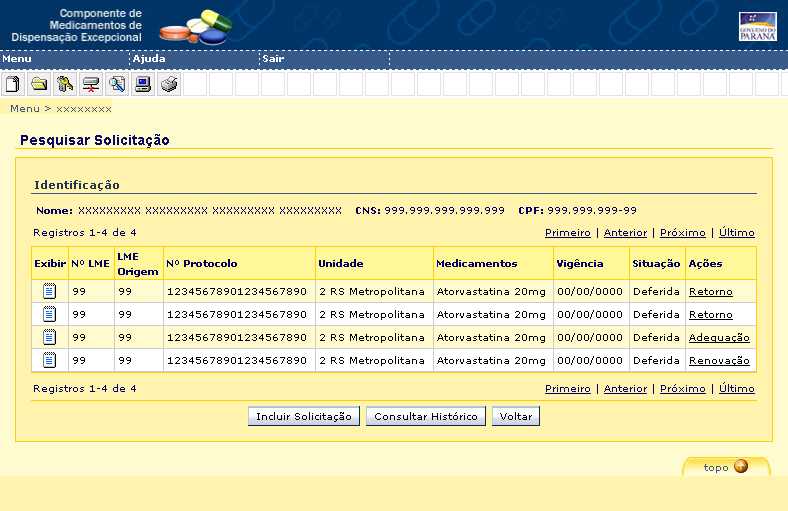788x511 pixels.
Task: View details via last row Exibir icon
Action: tap(49, 360)
